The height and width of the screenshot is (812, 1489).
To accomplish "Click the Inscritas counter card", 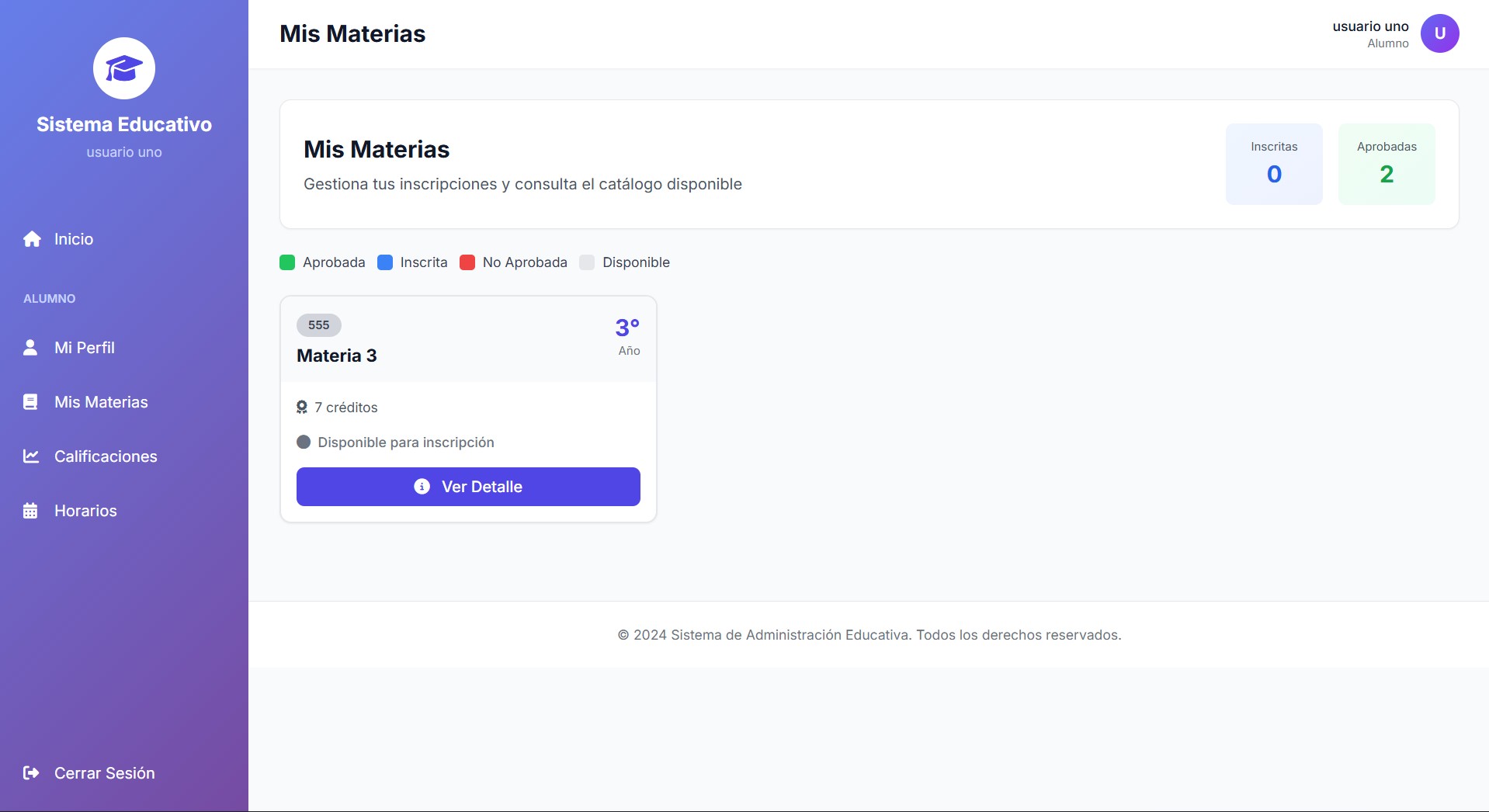I will (x=1273, y=163).
